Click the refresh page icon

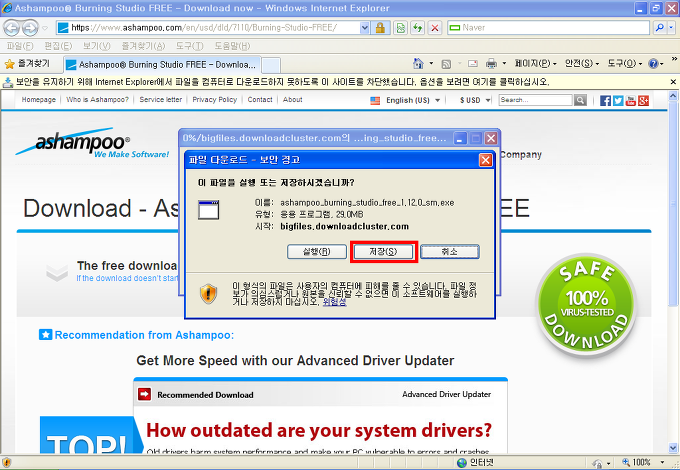pos(418,28)
